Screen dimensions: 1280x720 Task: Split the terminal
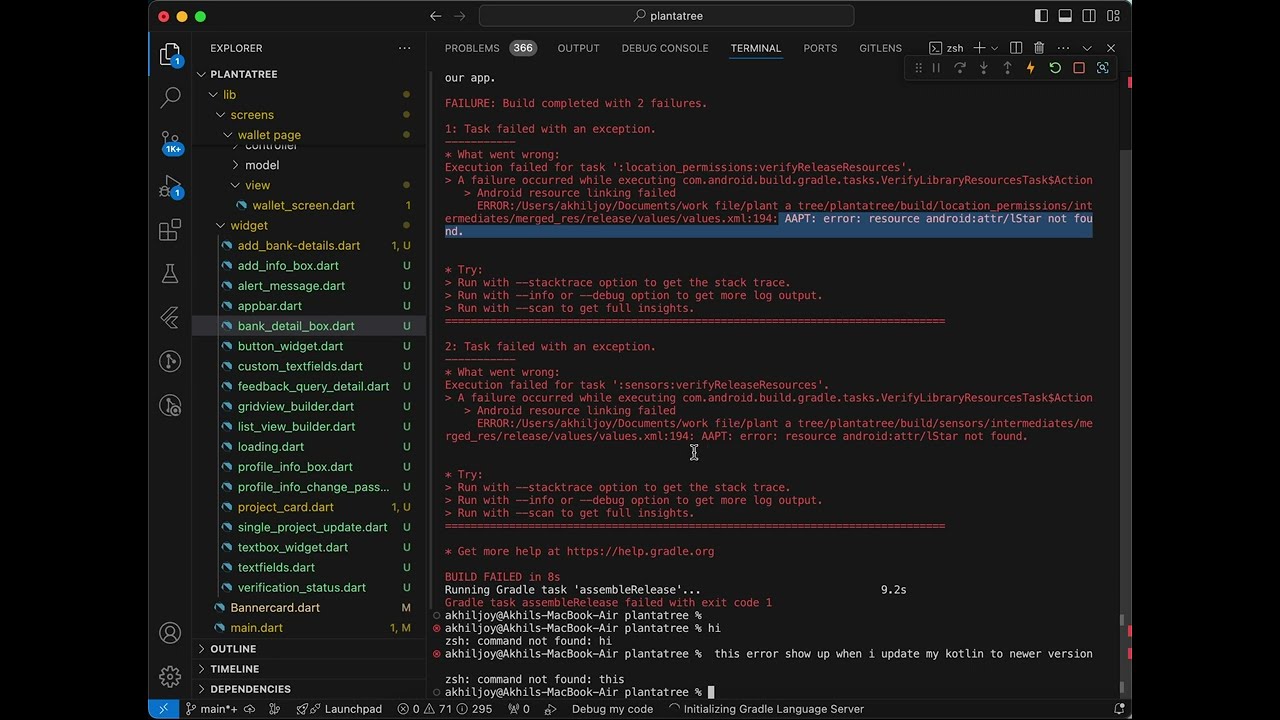1016,48
